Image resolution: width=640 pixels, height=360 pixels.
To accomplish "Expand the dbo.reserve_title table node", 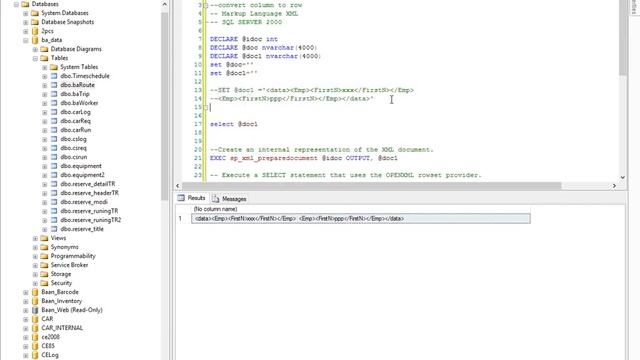I will point(44,229).
